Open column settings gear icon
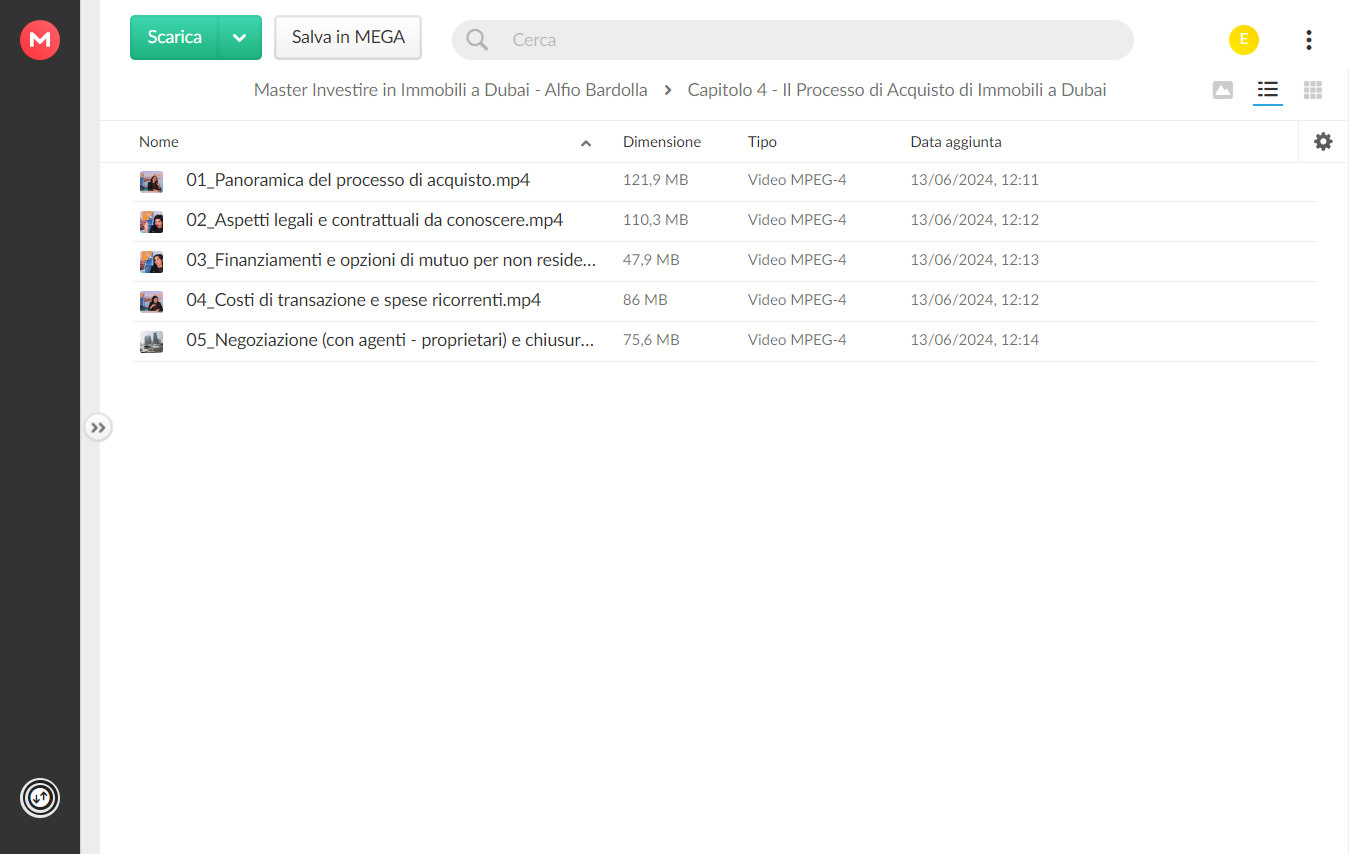The width and height of the screenshot is (1349, 854). pos(1323,142)
